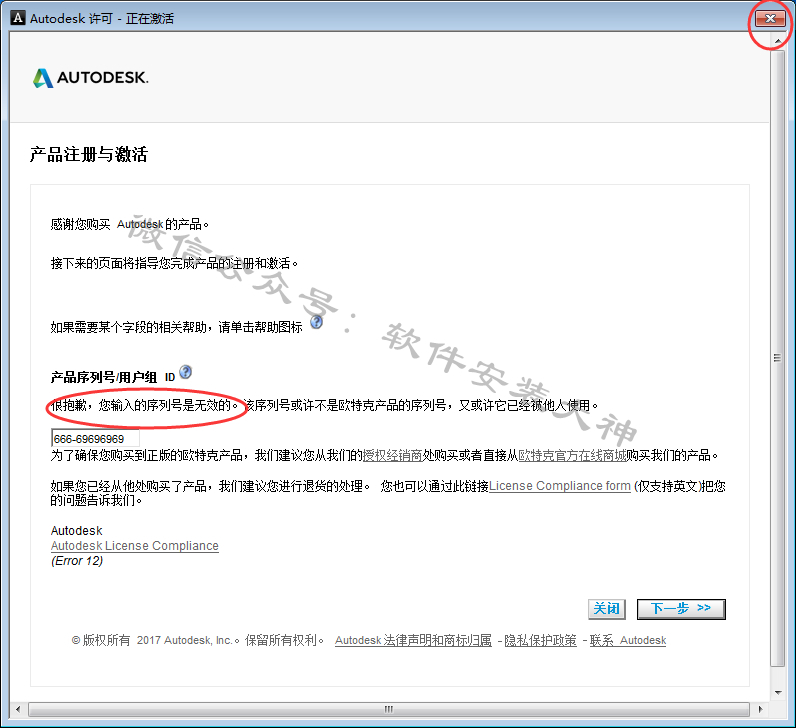This screenshot has height=728, width=796.
Task: Click the 关闭 button
Action: 607,609
